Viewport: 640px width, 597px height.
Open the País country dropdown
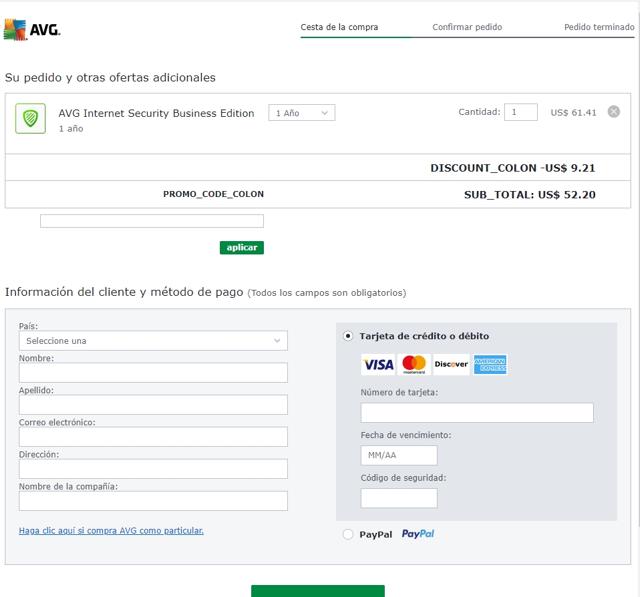(153, 341)
